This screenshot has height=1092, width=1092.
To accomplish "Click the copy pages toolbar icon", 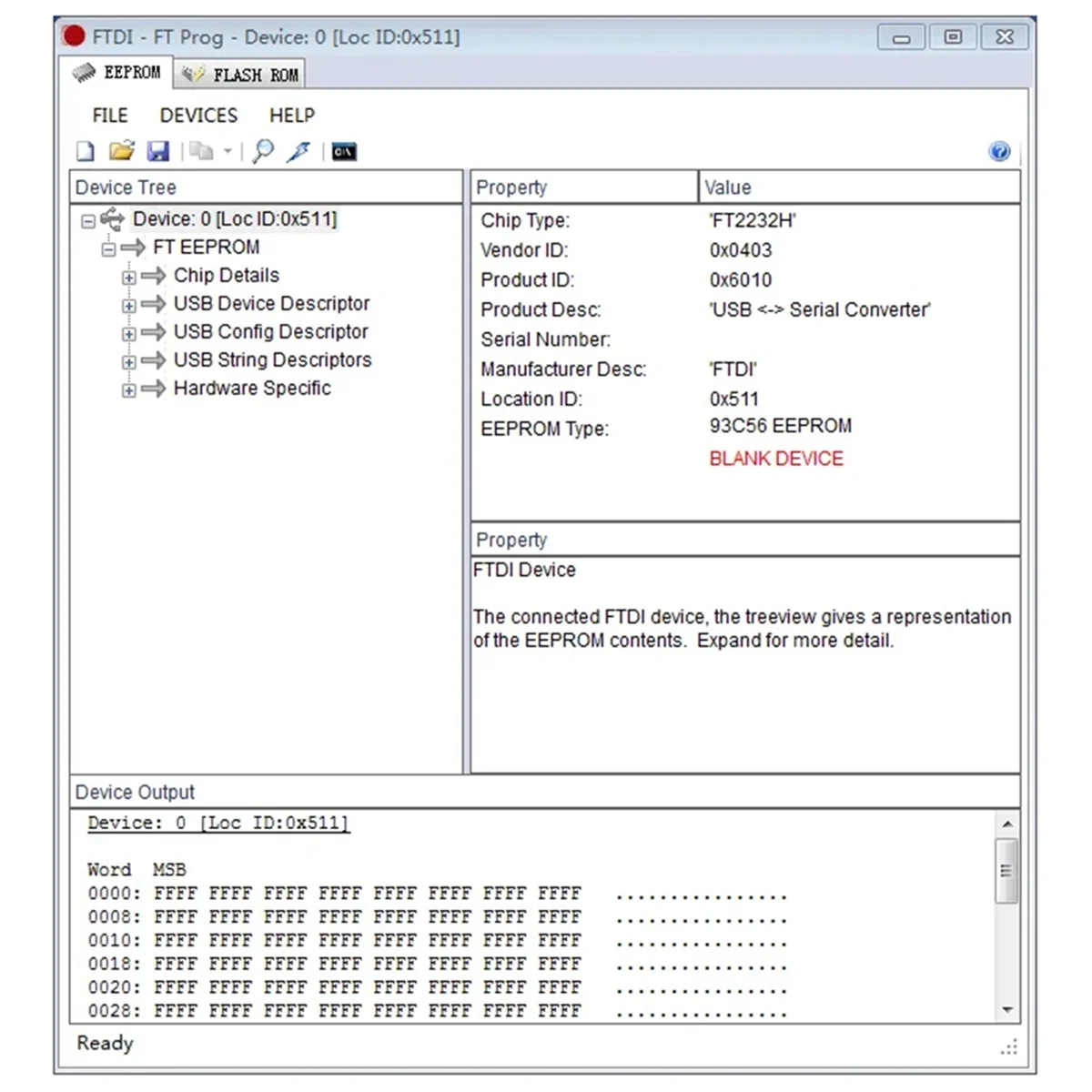I will point(201,151).
